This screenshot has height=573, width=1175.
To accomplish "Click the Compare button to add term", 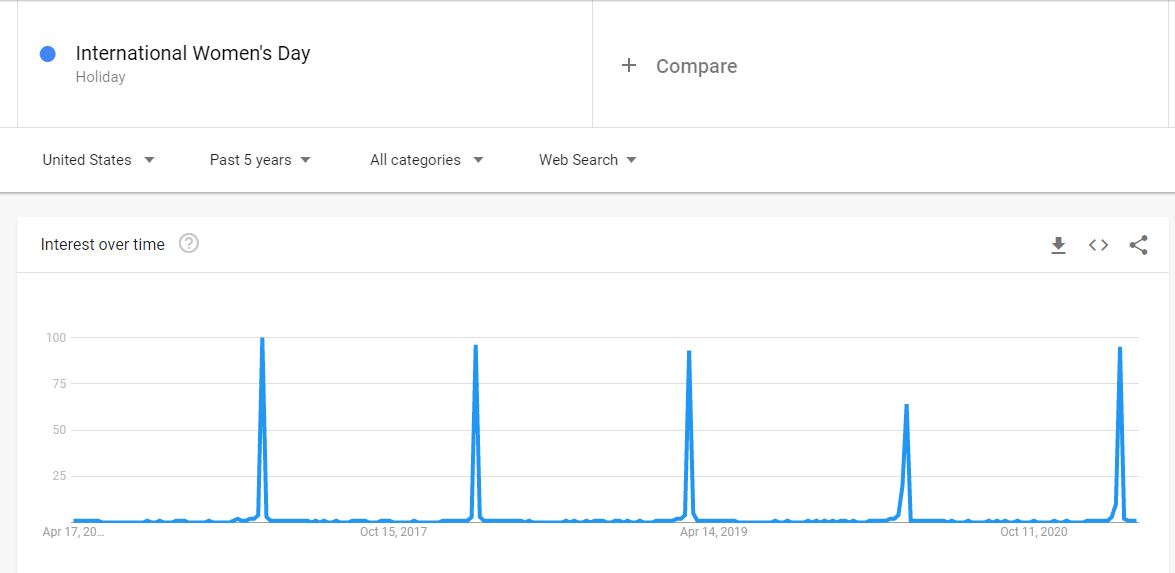I will coord(696,66).
